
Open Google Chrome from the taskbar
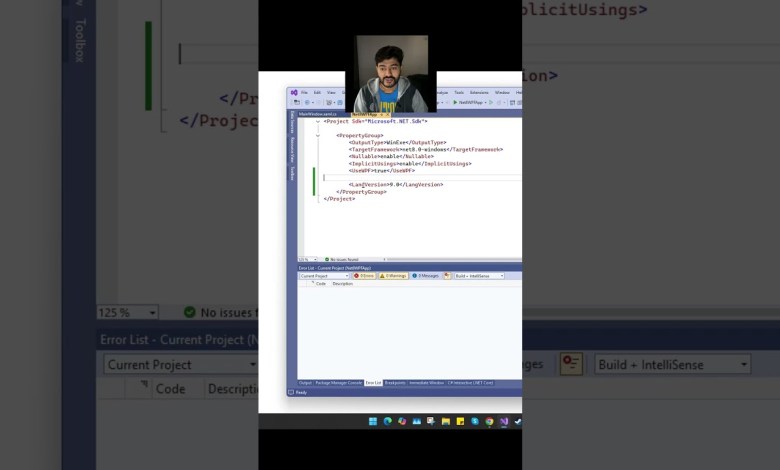click(489, 421)
